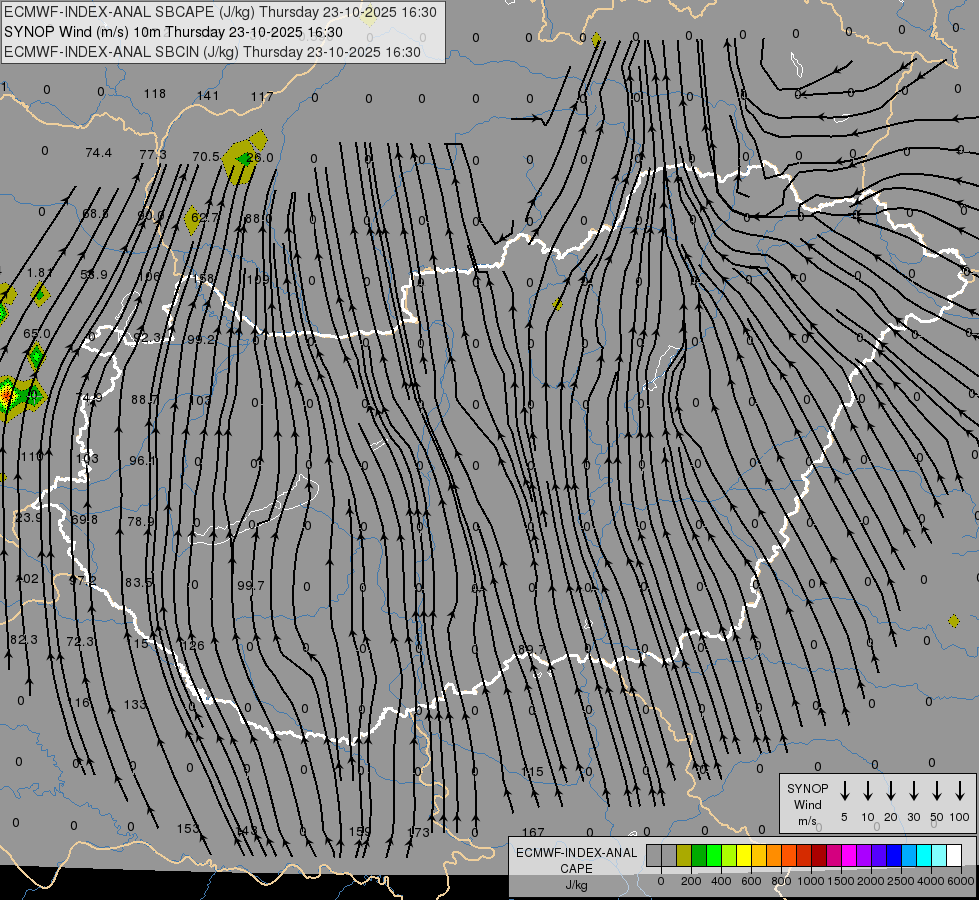Click the map value 69.8
Image resolution: width=979 pixels, height=900 pixels.
(x=84, y=520)
